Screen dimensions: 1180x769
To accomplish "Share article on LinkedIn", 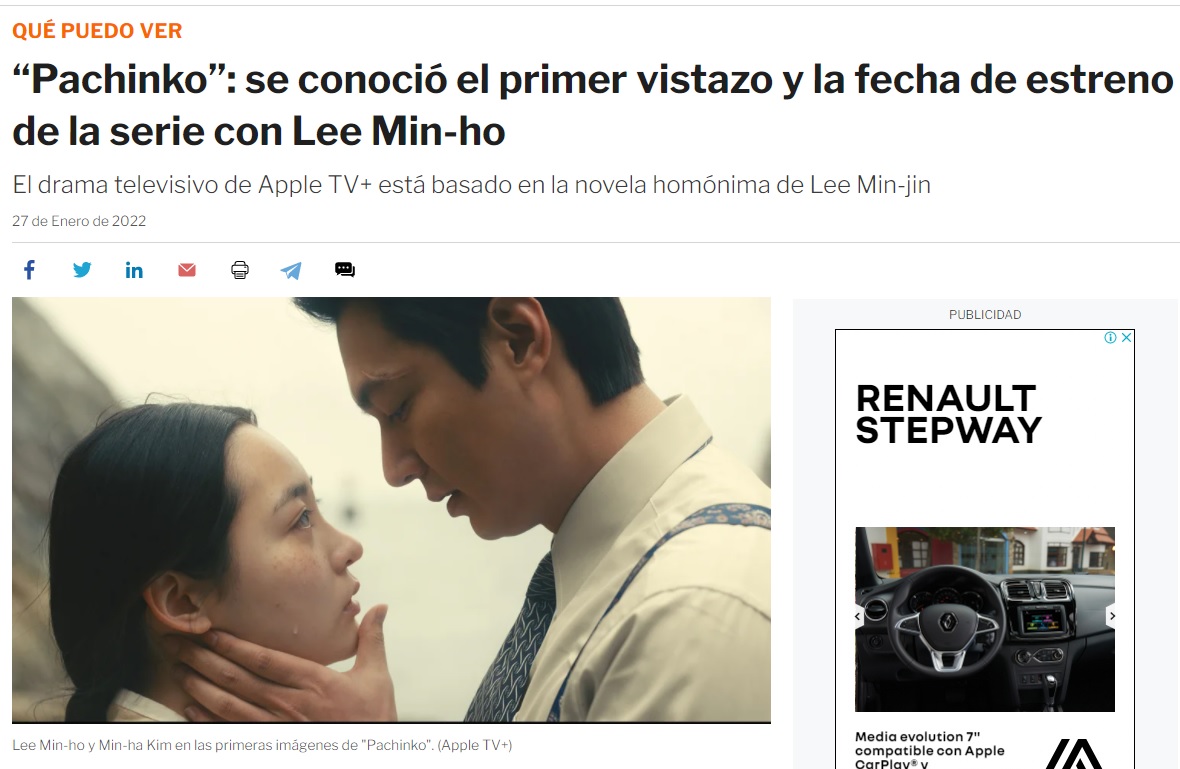I will [134, 270].
